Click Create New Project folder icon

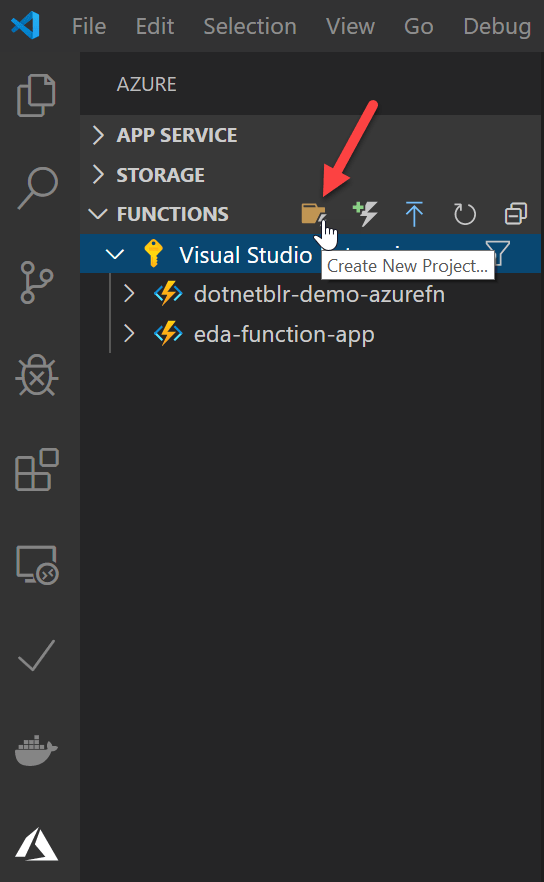(x=313, y=214)
